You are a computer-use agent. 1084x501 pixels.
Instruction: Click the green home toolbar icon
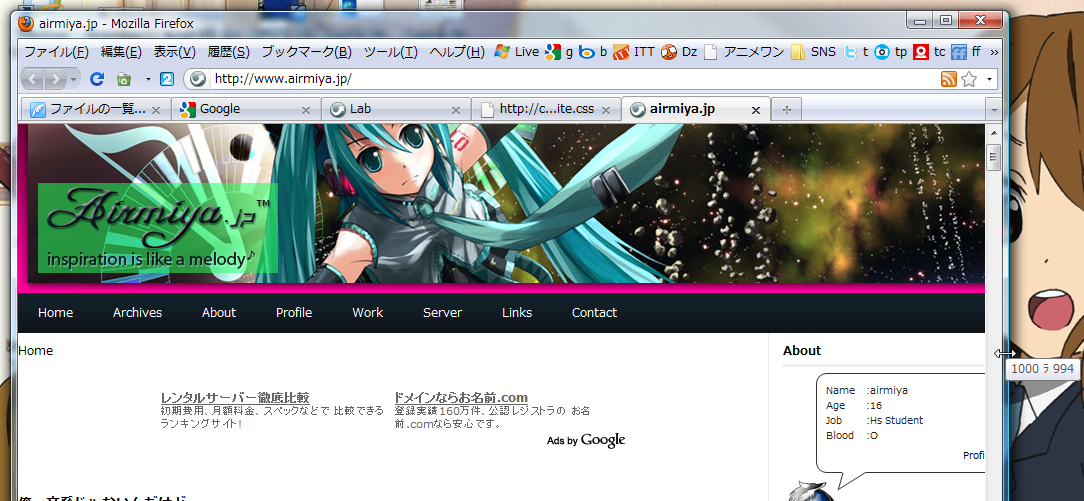[124, 79]
